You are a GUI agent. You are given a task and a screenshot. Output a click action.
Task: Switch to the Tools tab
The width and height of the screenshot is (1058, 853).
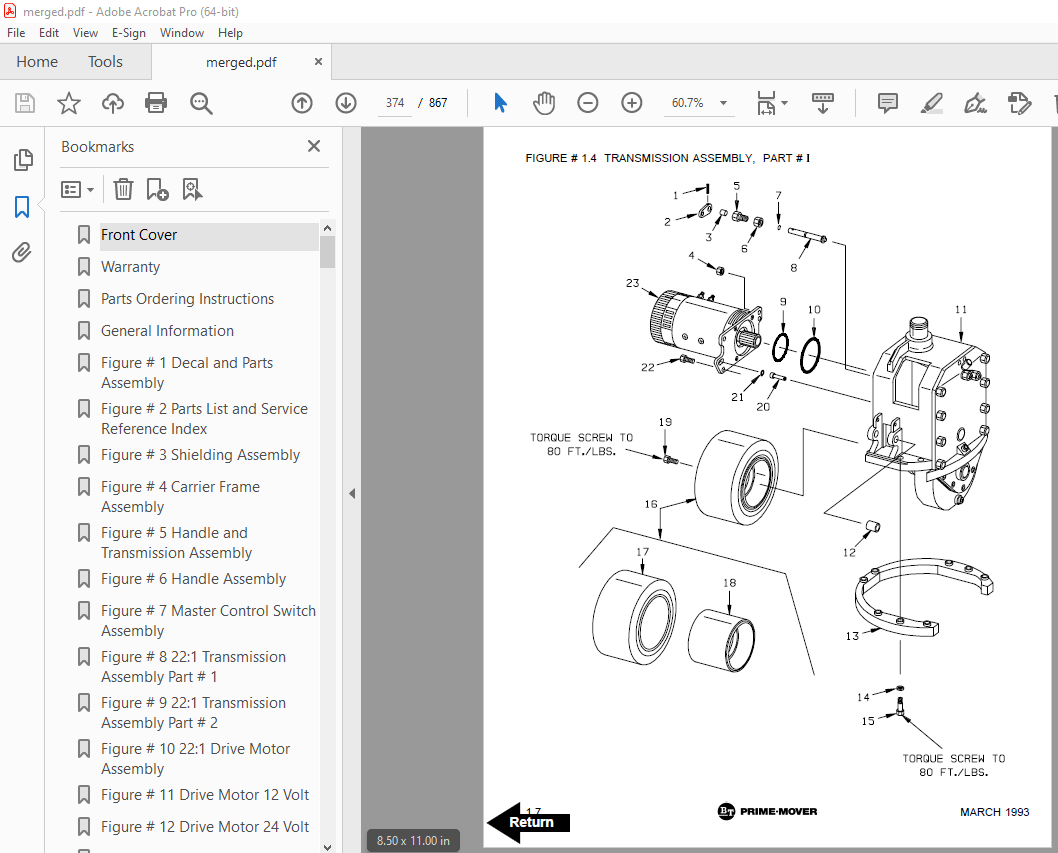[105, 61]
